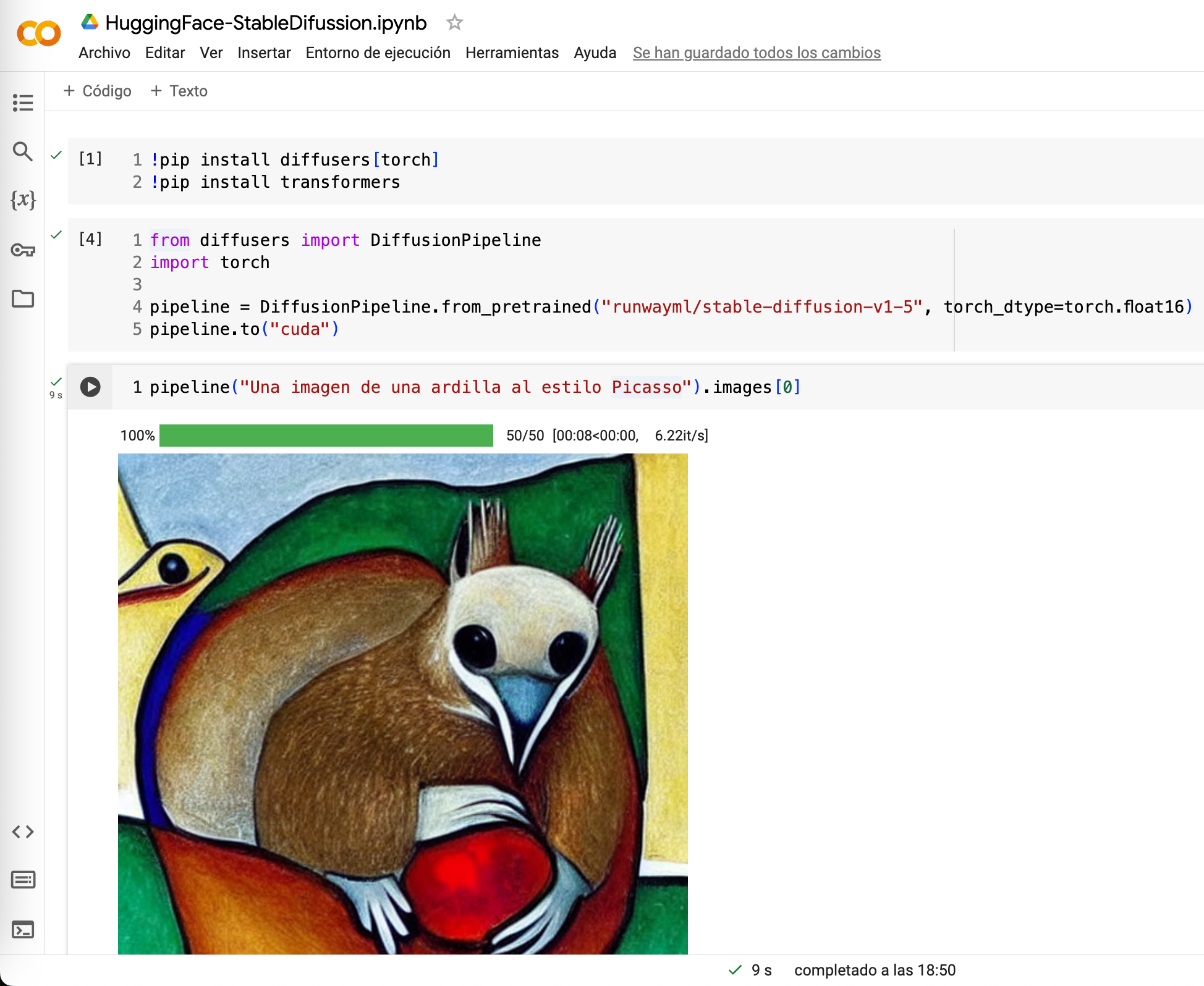Click the '50/50' progress counter text

pos(525,436)
